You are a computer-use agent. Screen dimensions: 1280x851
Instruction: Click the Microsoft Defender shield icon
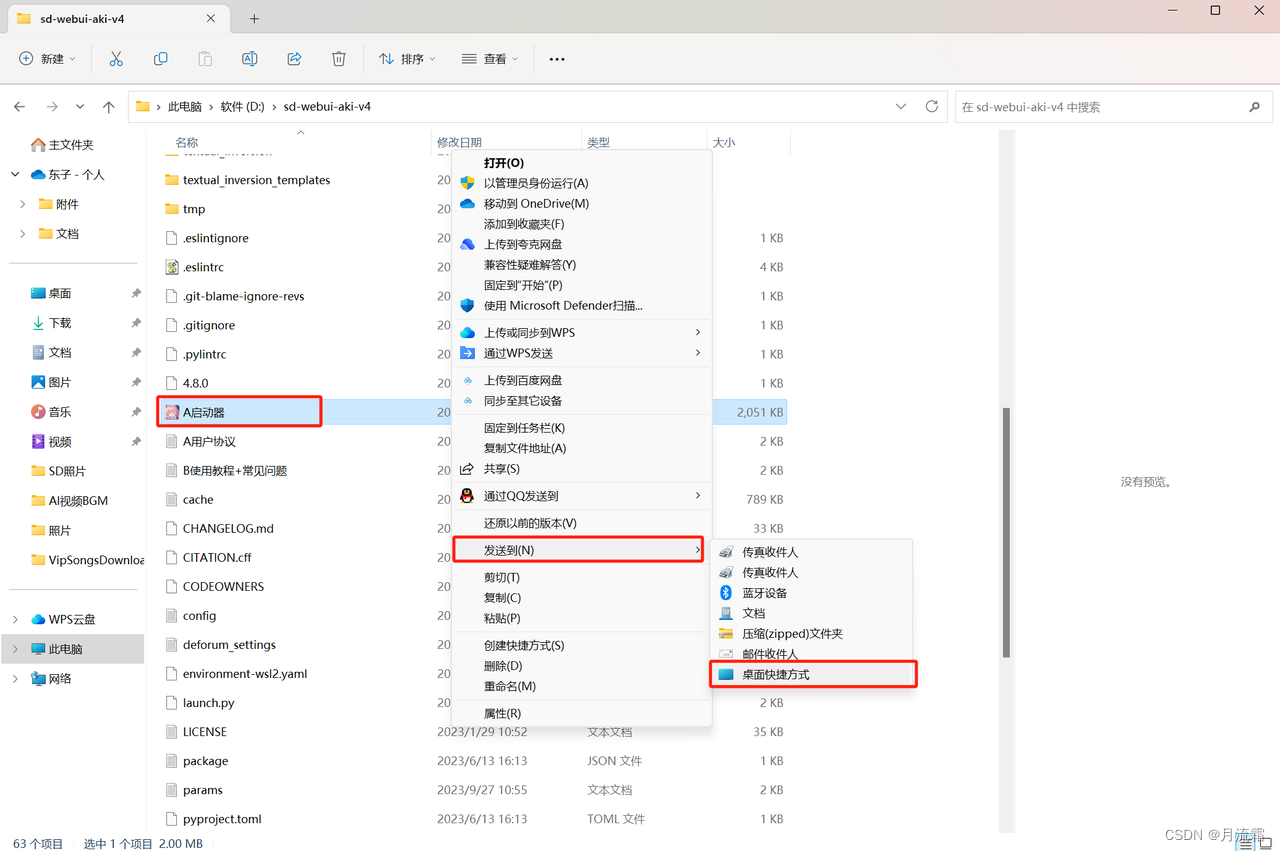click(467, 305)
